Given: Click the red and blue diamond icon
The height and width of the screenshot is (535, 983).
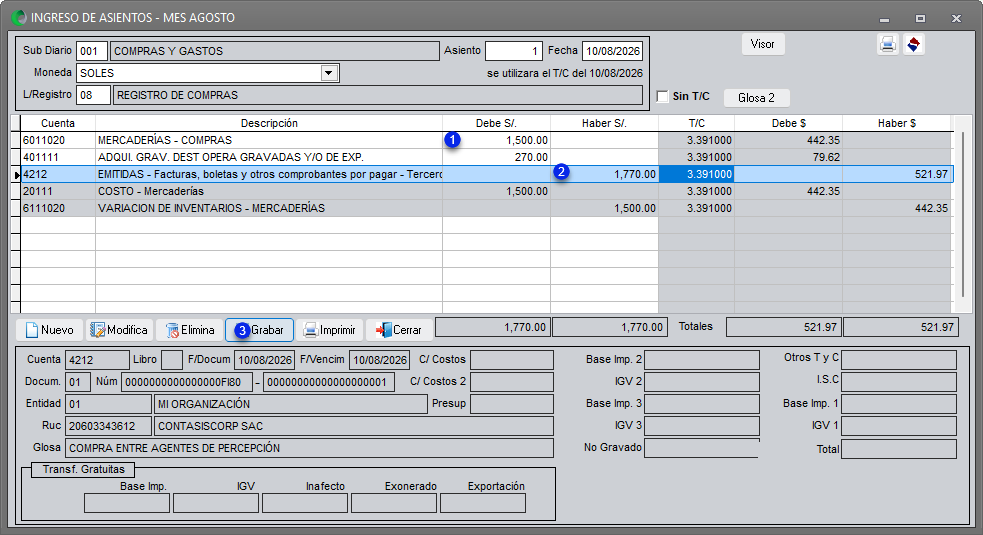Looking at the screenshot, I should (x=914, y=45).
